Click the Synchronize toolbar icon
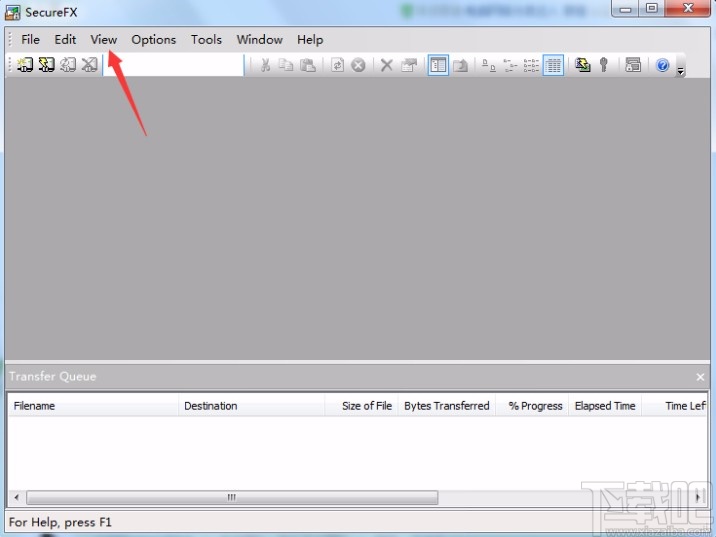 click(x=582, y=65)
